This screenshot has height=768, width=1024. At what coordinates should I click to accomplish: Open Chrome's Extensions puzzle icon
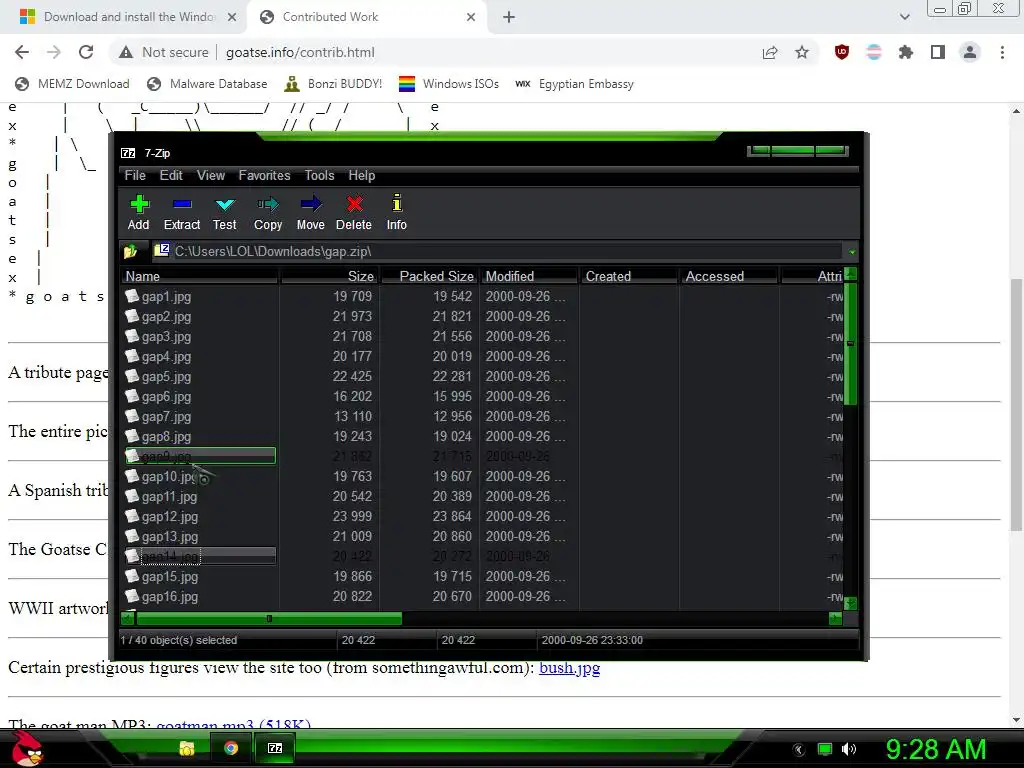[906, 52]
